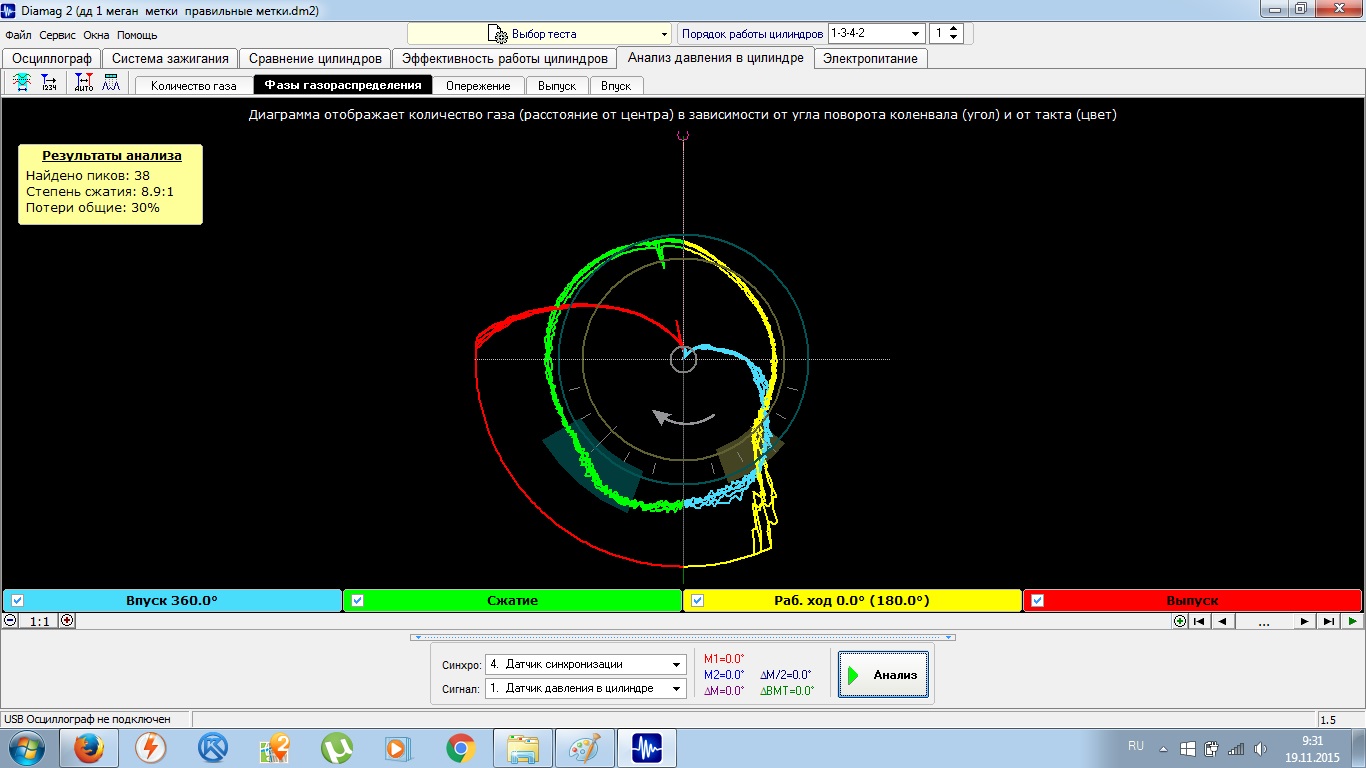1366x768 pixels.
Task: Select the Фазы газораспределения subtab
Action: pos(343,85)
